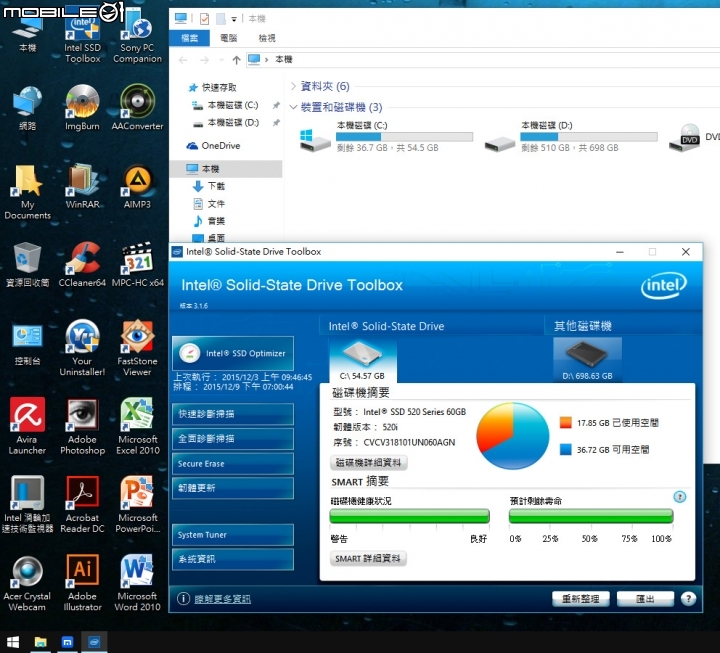Click the 重新整理 refresh button
This screenshot has width=720, height=653.
coord(580,599)
